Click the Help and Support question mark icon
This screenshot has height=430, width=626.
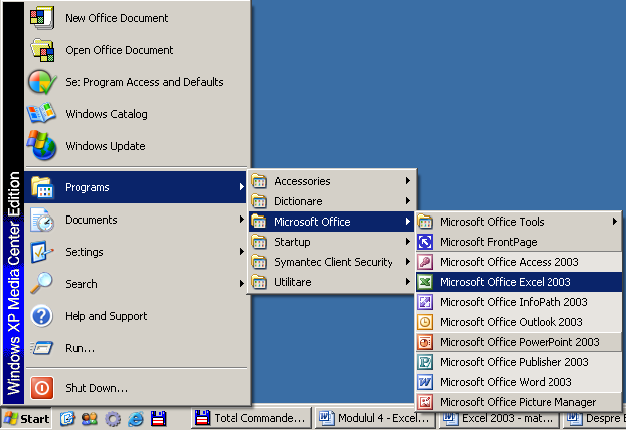[x=42, y=316]
